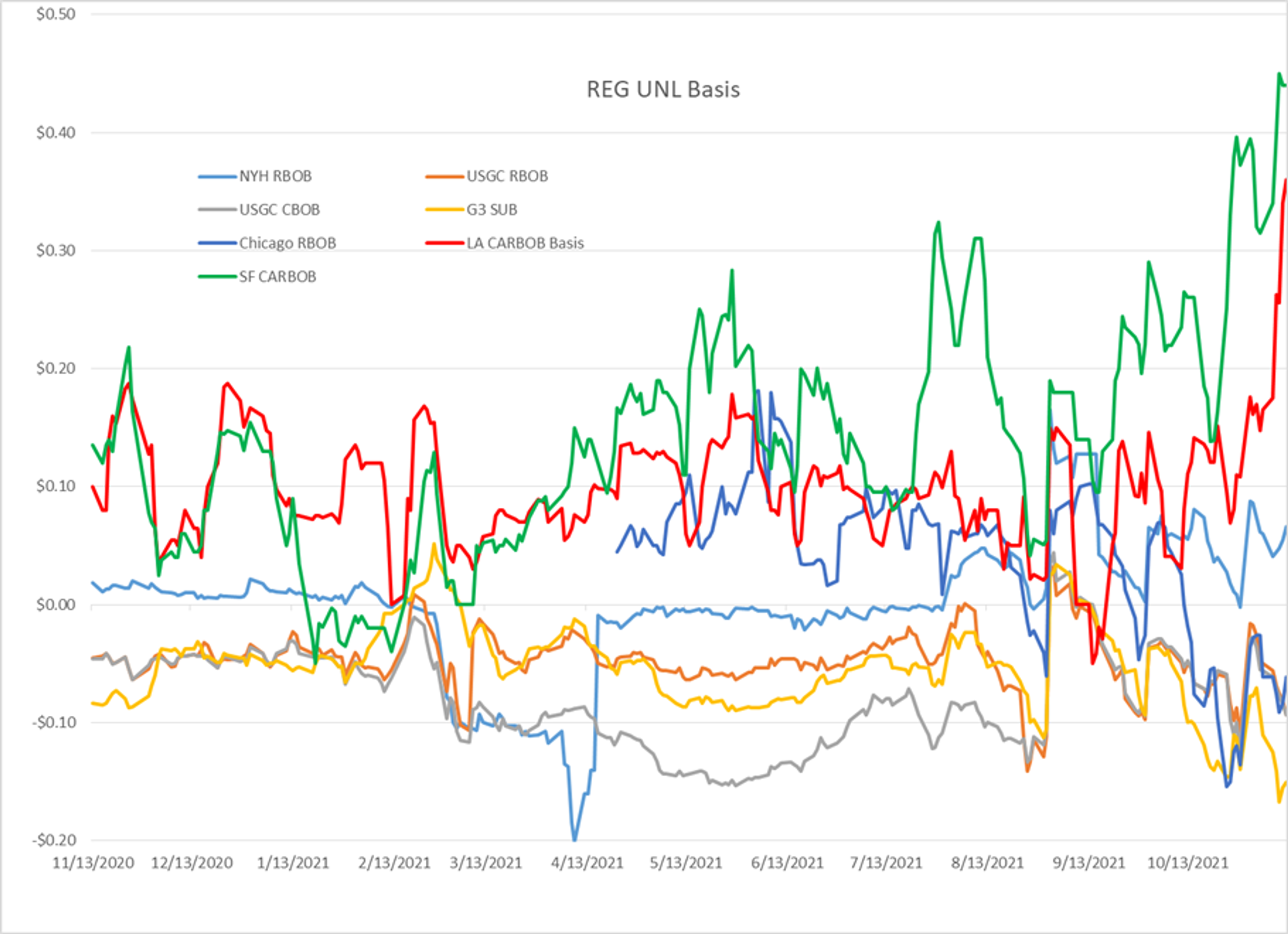Click the 1/13/2021 date label
The image size is (1288, 934).
pos(293,863)
